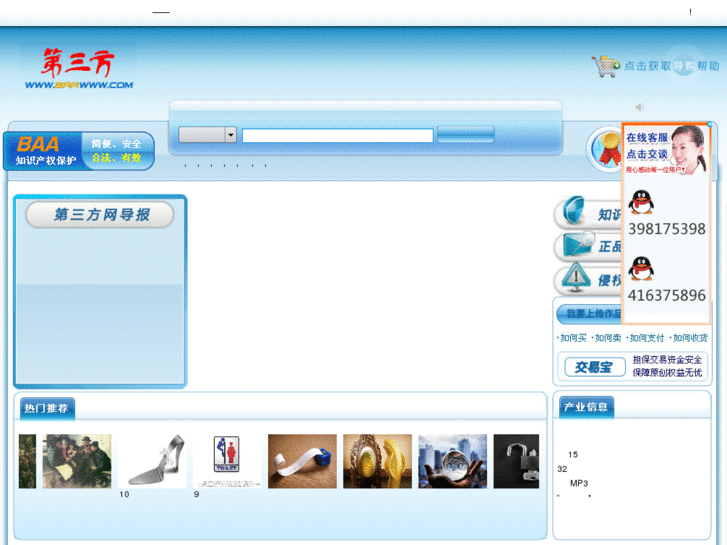
Task: Click the shopping cart icon
Action: [x=605, y=66]
